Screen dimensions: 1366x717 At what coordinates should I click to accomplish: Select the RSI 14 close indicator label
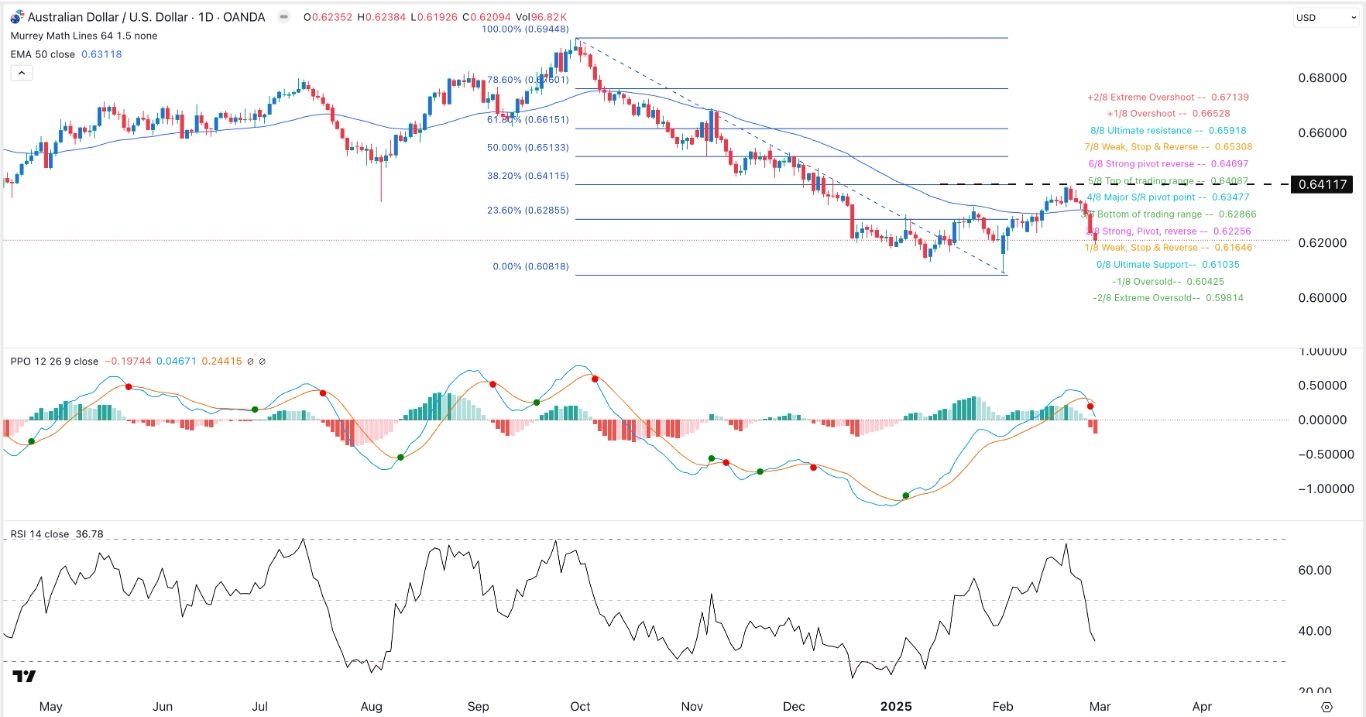click(40, 534)
